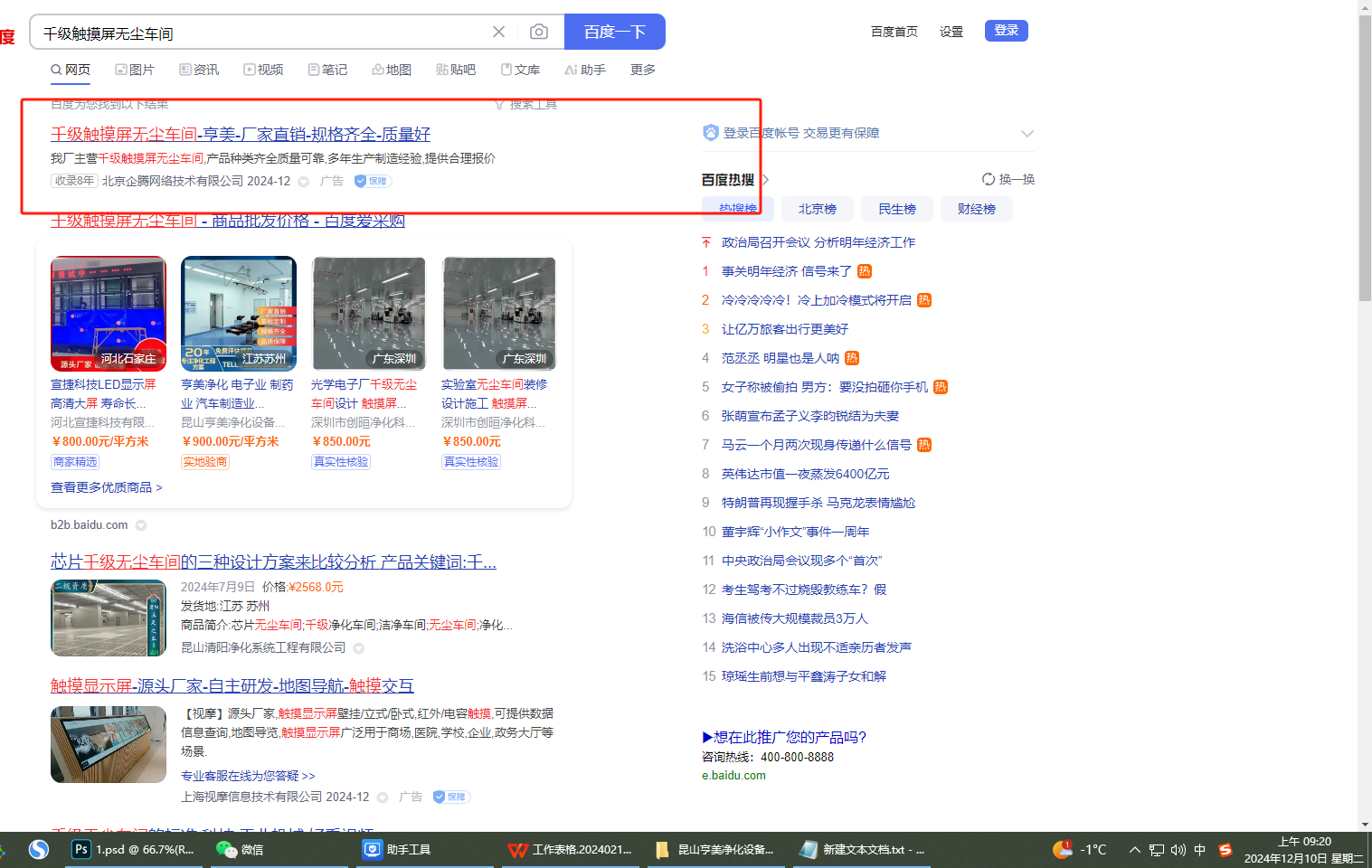
Task: Open hot topic 政治局召开会议 分析明年经济工作
Action: (818, 242)
